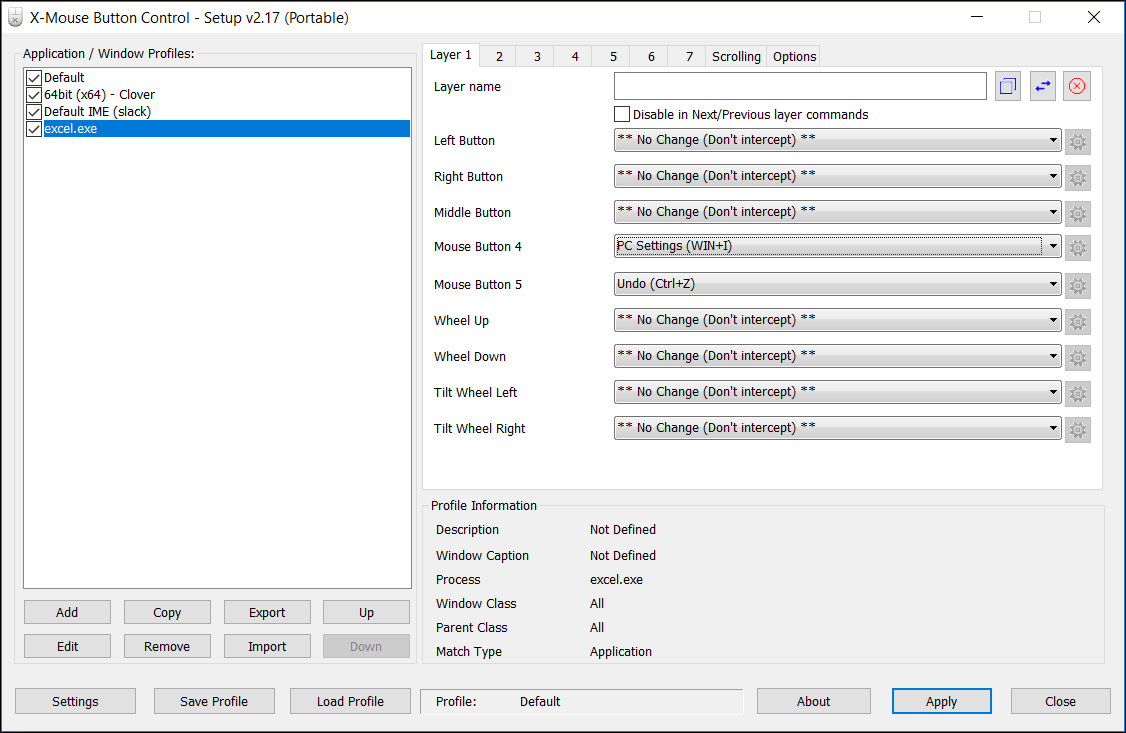Expand the Wheel Up action dropdown

pyautogui.click(x=837, y=320)
